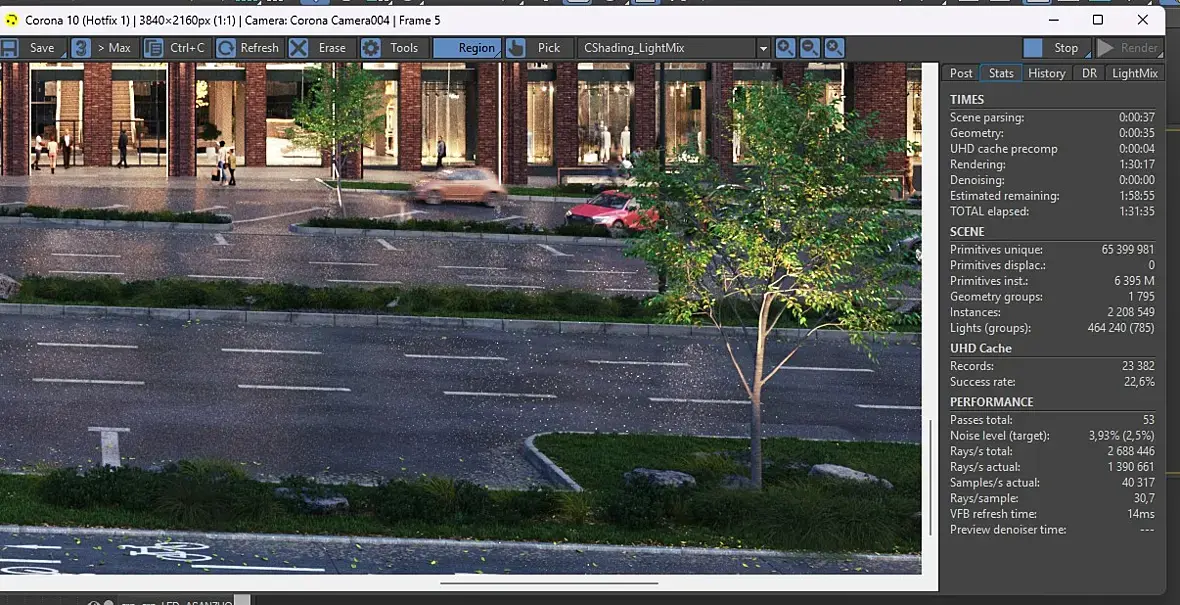Click the Stop square icon

point(1032,48)
